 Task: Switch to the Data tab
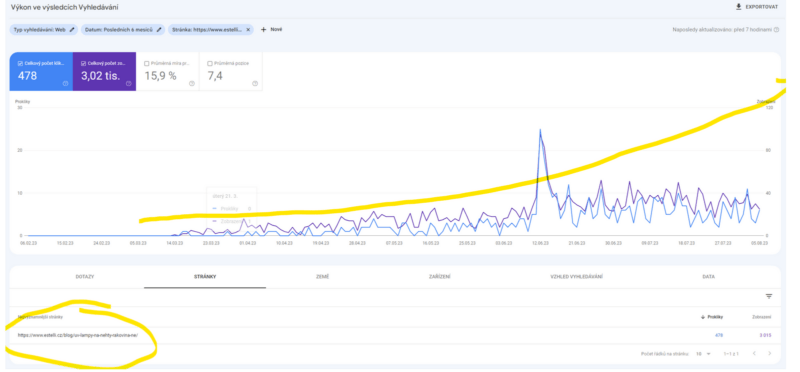(708, 277)
